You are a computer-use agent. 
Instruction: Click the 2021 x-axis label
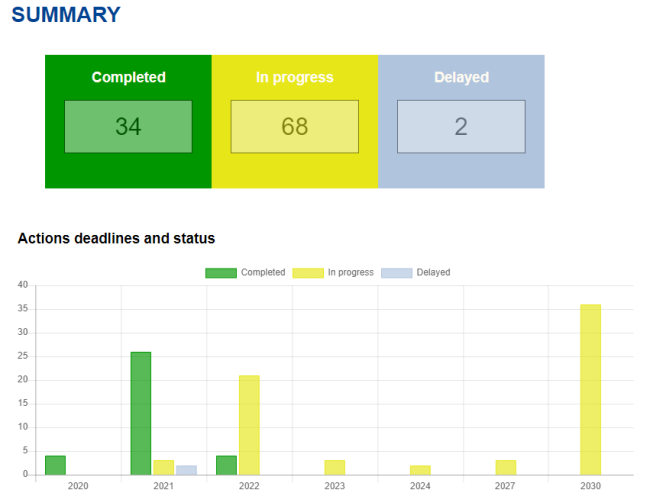(163, 486)
